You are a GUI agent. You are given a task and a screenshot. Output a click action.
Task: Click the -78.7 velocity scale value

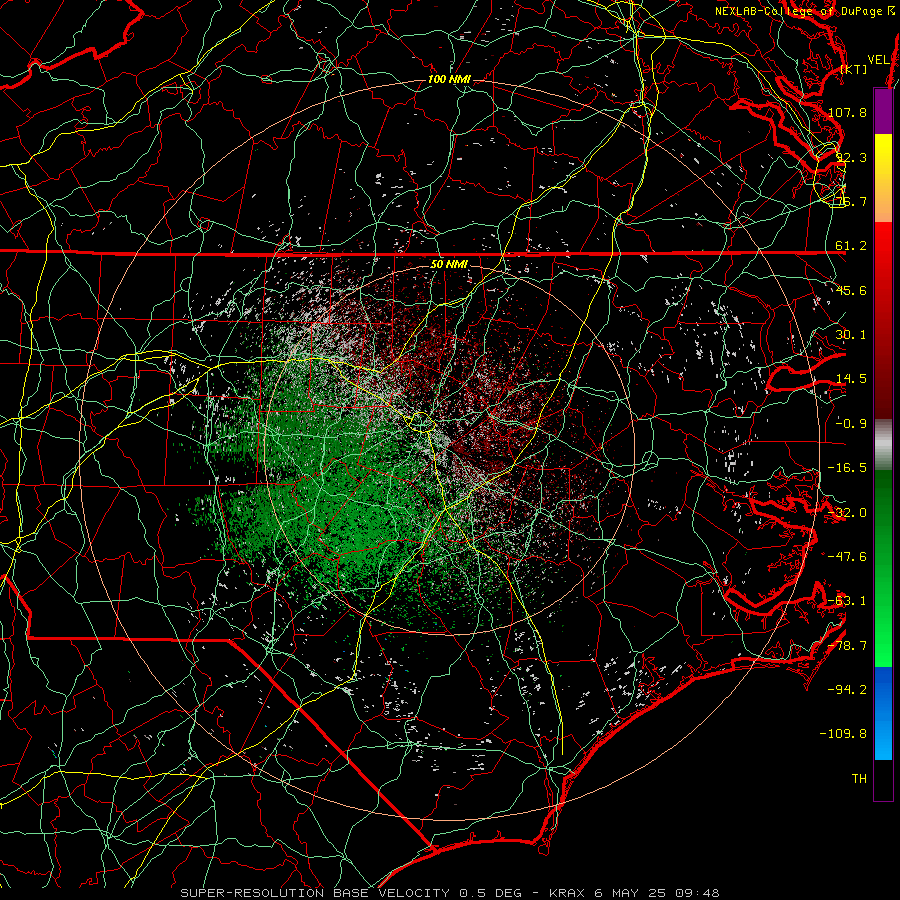point(847,646)
